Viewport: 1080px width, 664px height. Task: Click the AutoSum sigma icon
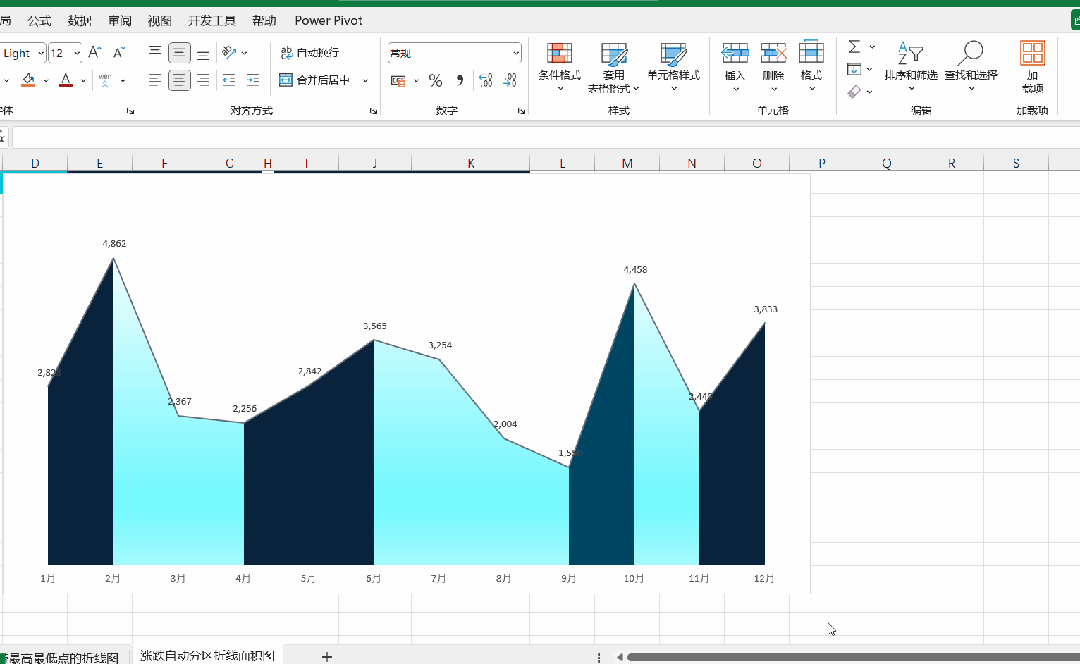coord(854,47)
